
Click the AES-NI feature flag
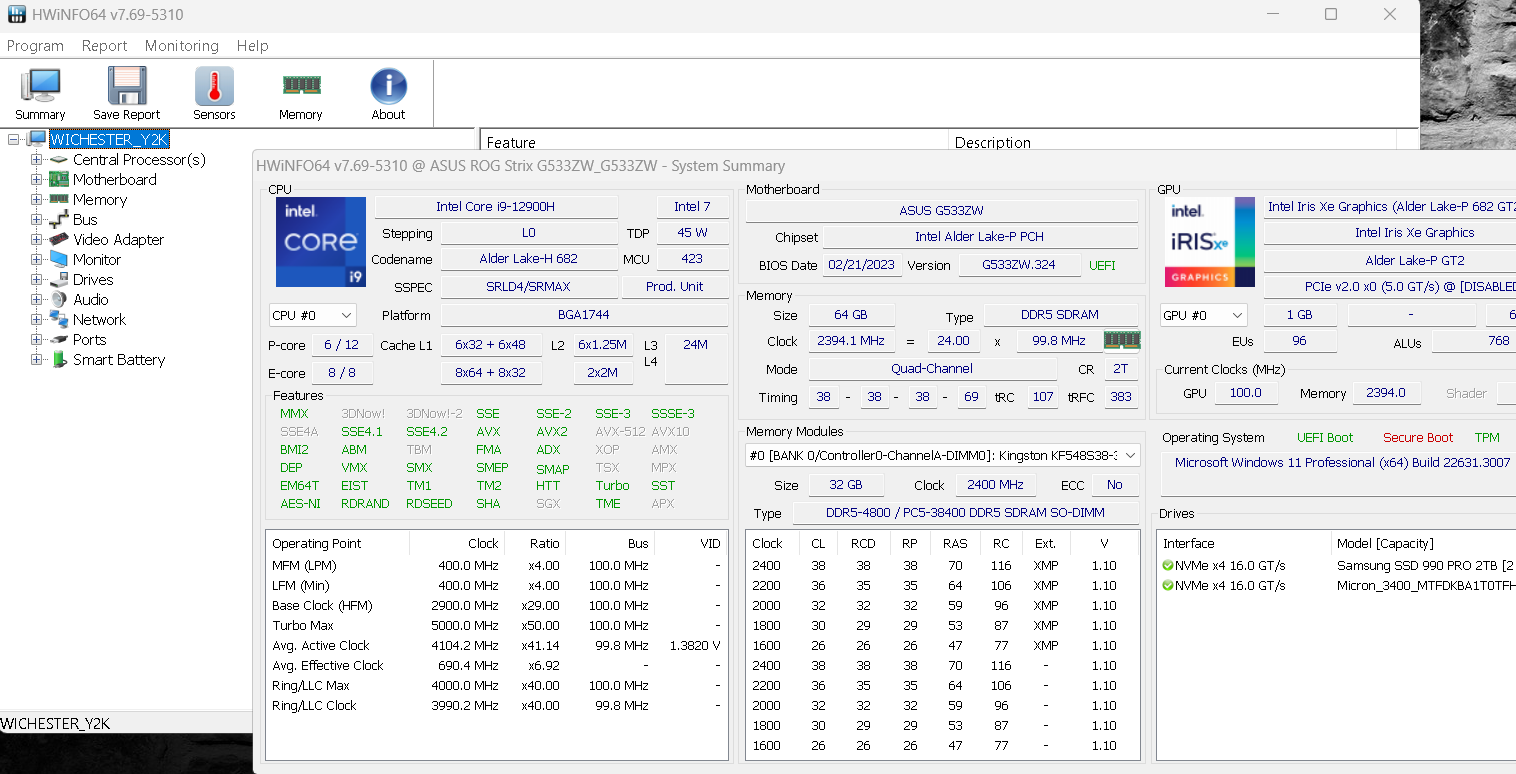coord(300,503)
